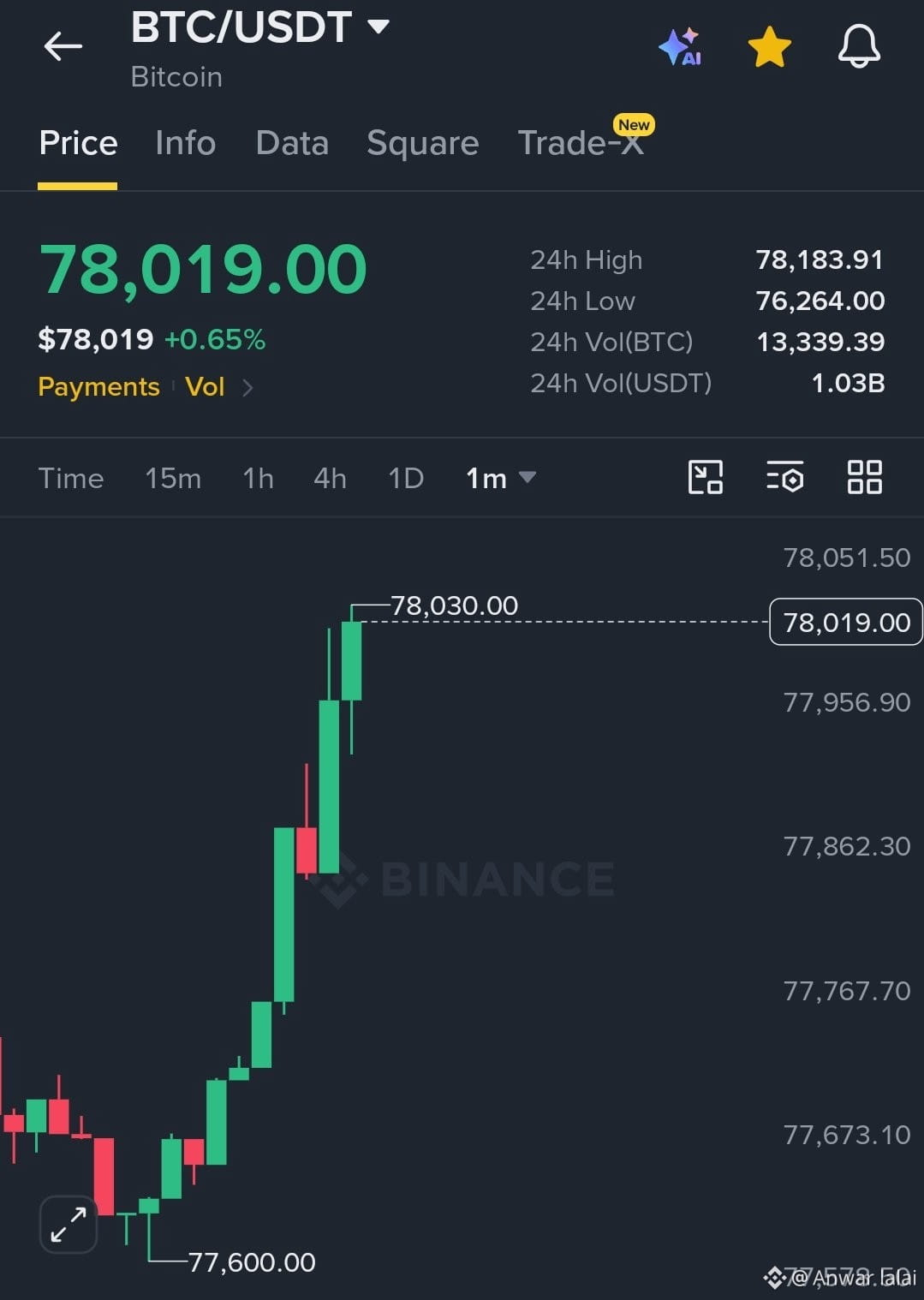Switch to the Info tab
Viewport: 924px width, 1300px height.
pos(185,143)
